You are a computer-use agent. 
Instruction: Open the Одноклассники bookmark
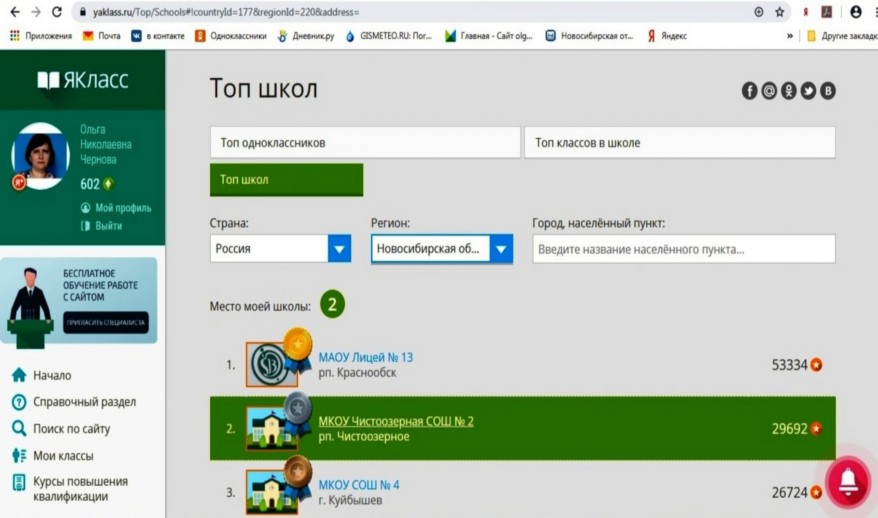pyautogui.click(x=231, y=36)
